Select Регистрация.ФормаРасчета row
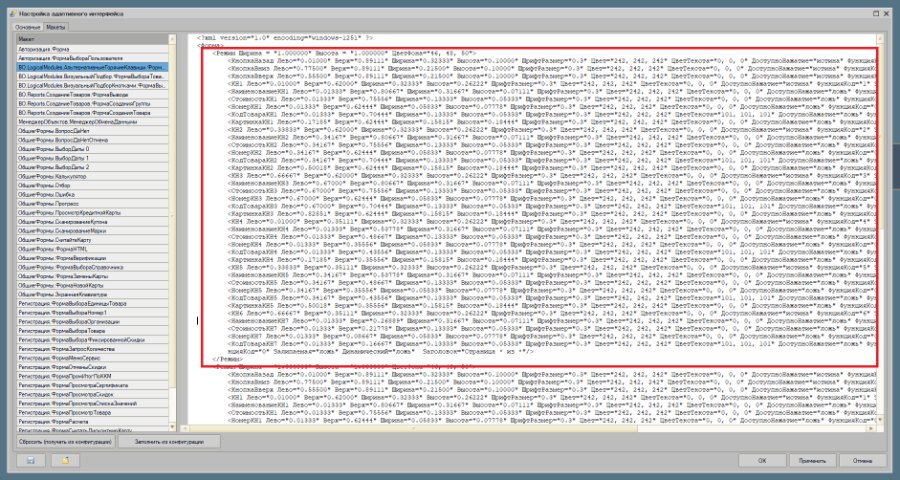Viewport: 900px width, 480px height. coord(92,422)
